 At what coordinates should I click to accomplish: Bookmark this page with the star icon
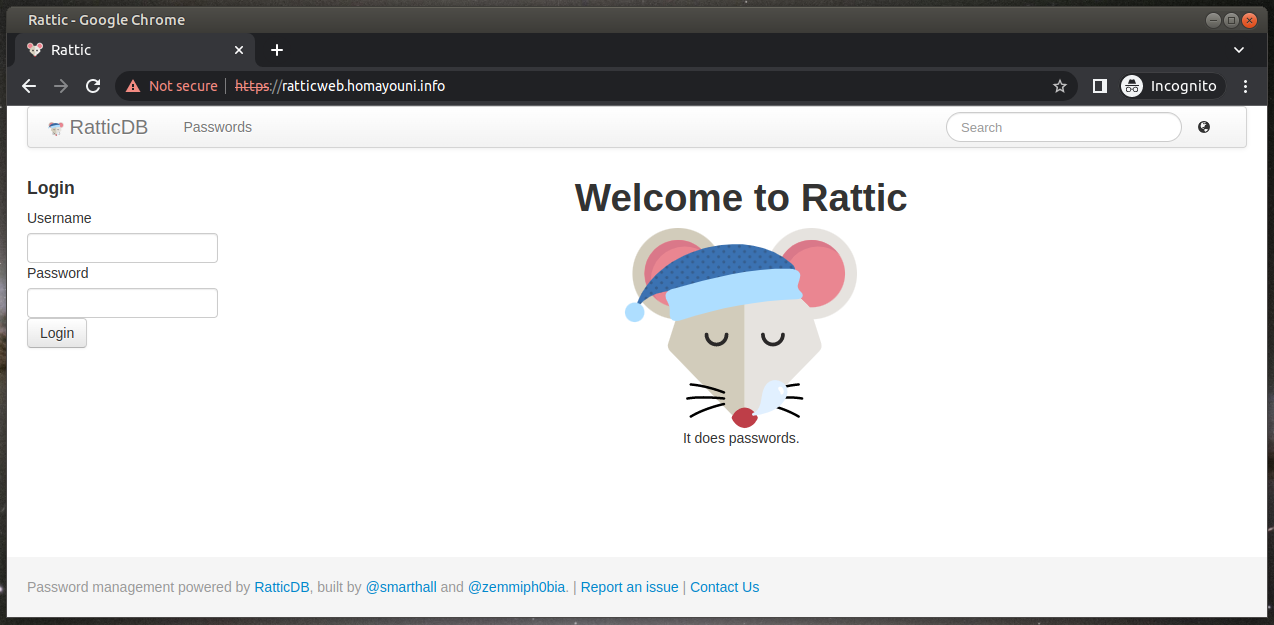(1060, 86)
